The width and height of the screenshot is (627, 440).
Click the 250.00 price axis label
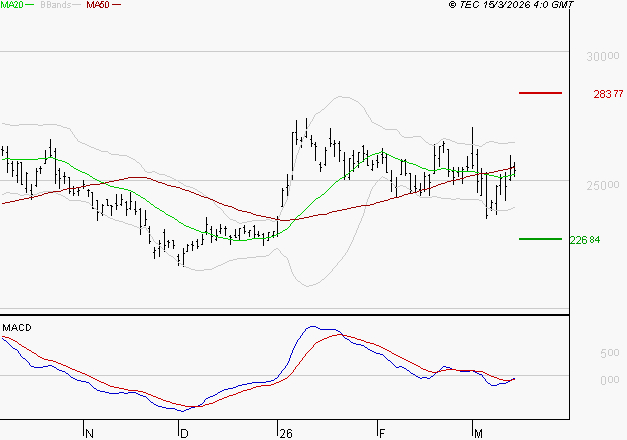click(x=602, y=186)
